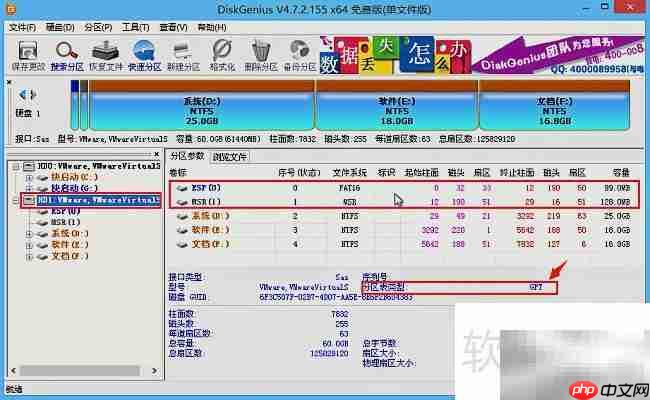Collapse the HD0 disk tree node

16,167
